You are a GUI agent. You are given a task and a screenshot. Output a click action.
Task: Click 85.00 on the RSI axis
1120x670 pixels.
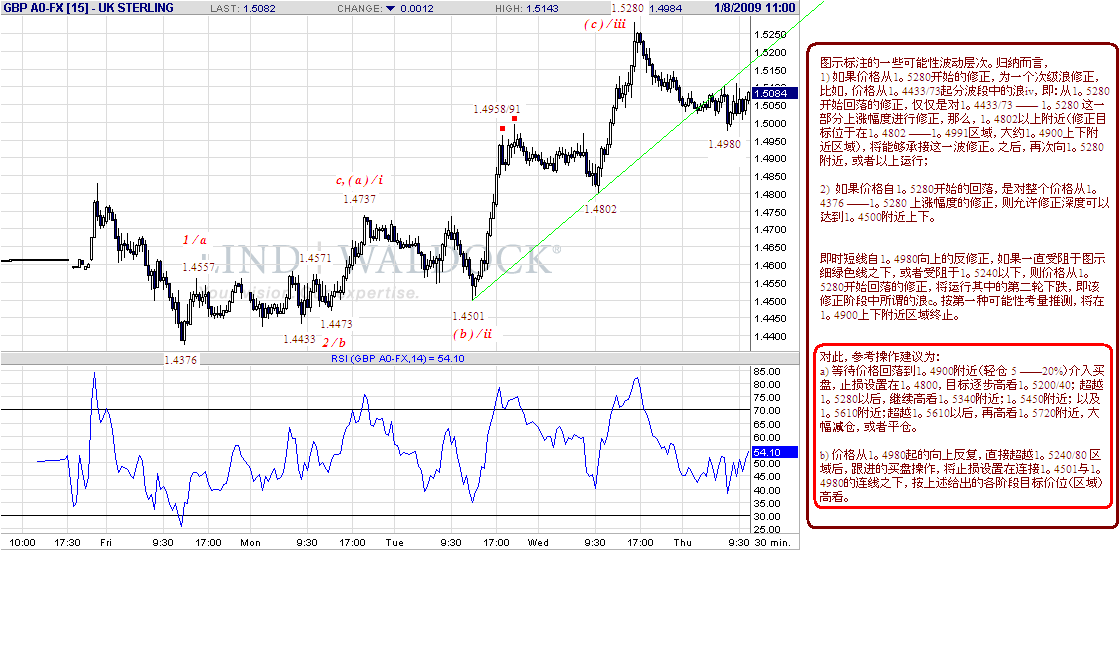click(x=766, y=371)
